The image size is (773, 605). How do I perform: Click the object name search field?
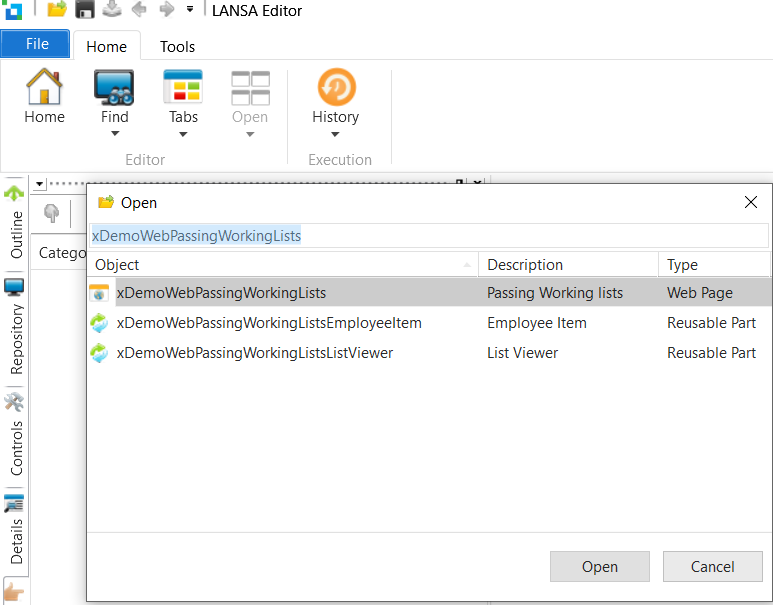point(428,236)
